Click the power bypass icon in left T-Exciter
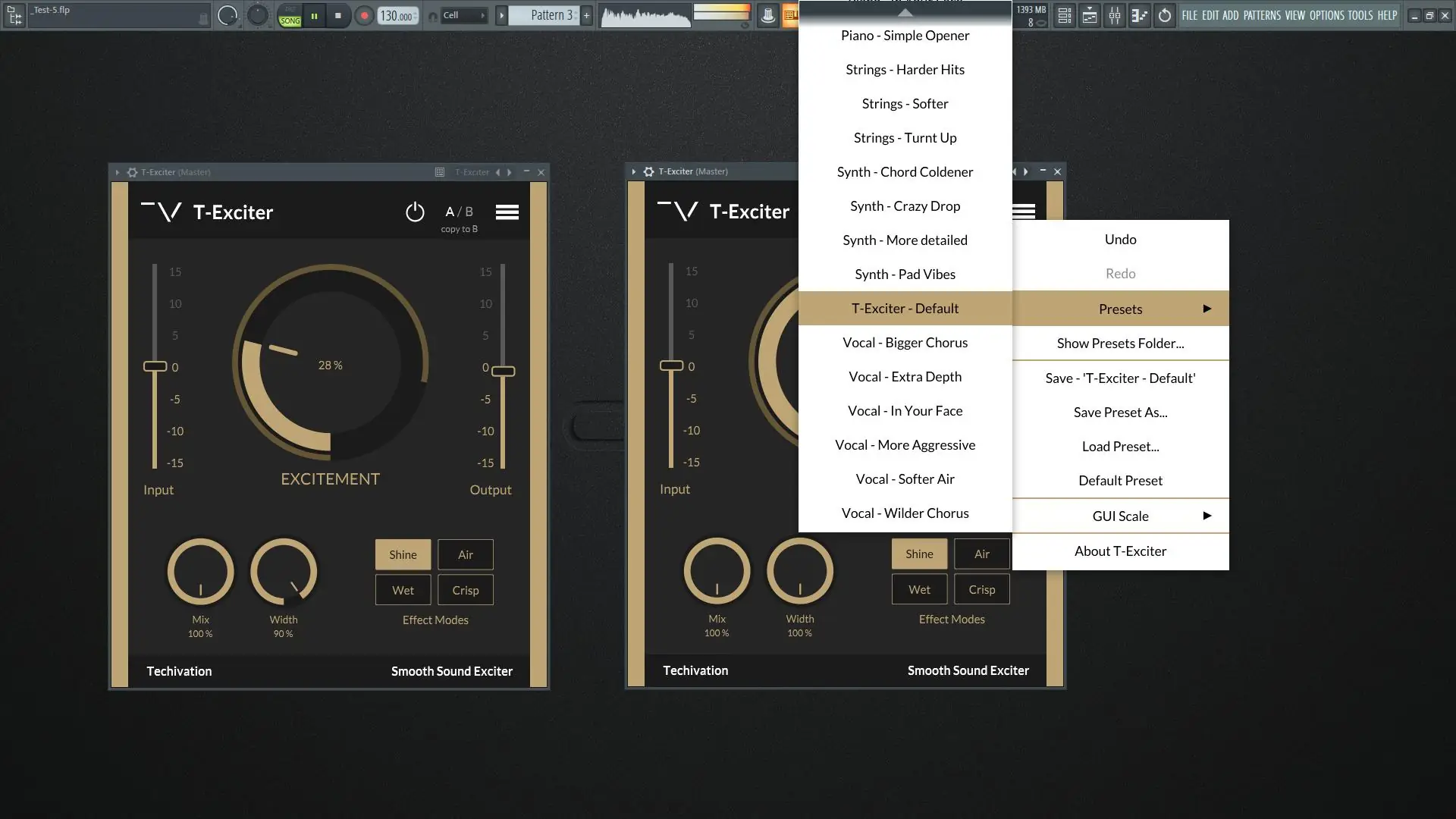The image size is (1456, 819). pyautogui.click(x=414, y=212)
